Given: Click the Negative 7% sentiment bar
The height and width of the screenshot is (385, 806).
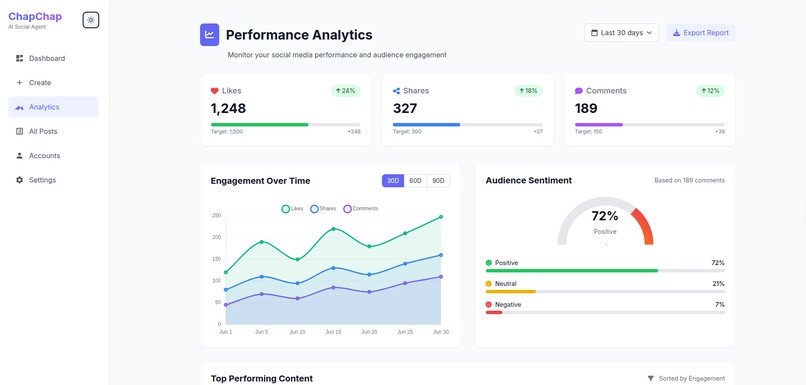Looking at the screenshot, I should 605,313.
